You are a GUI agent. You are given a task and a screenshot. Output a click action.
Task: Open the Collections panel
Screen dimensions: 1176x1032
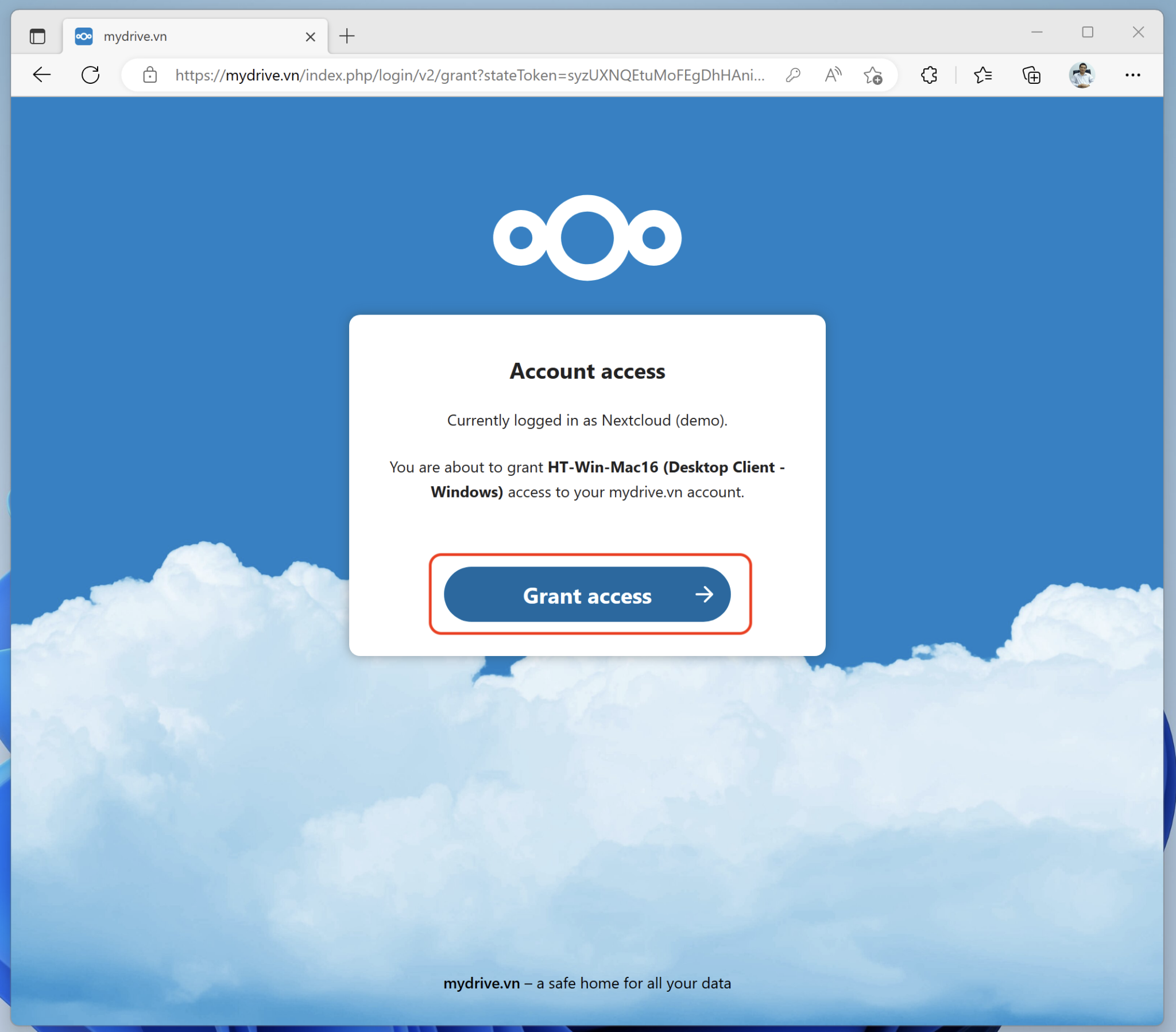pyautogui.click(x=1031, y=75)
